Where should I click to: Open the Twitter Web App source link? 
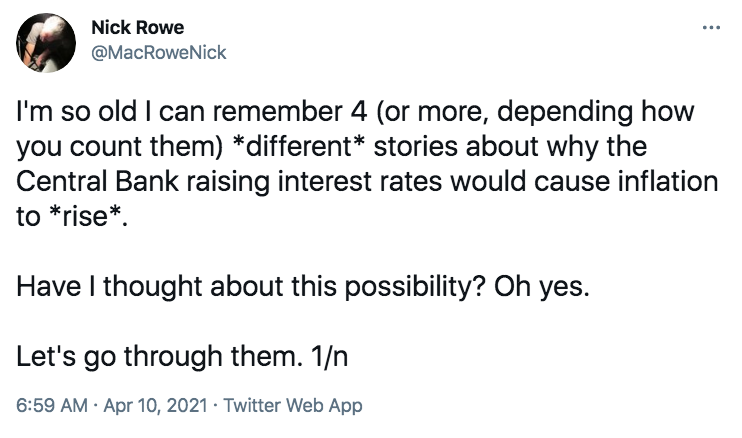[293, 406]
